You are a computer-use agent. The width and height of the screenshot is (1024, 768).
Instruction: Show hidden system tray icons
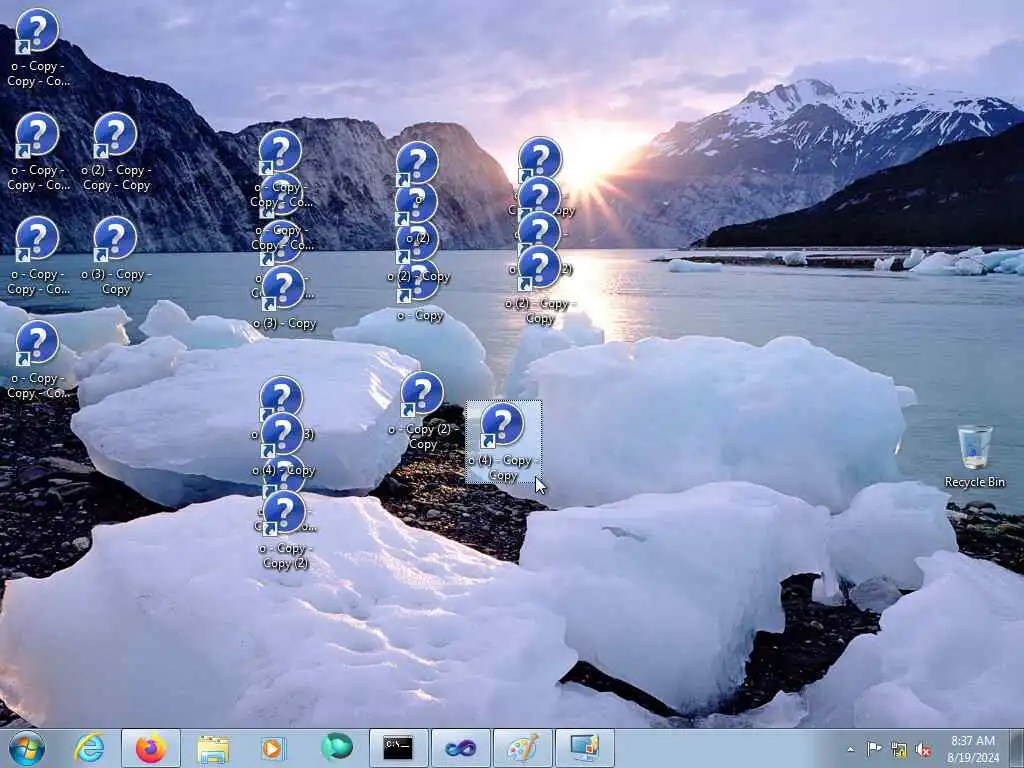[x=850, y=750]
